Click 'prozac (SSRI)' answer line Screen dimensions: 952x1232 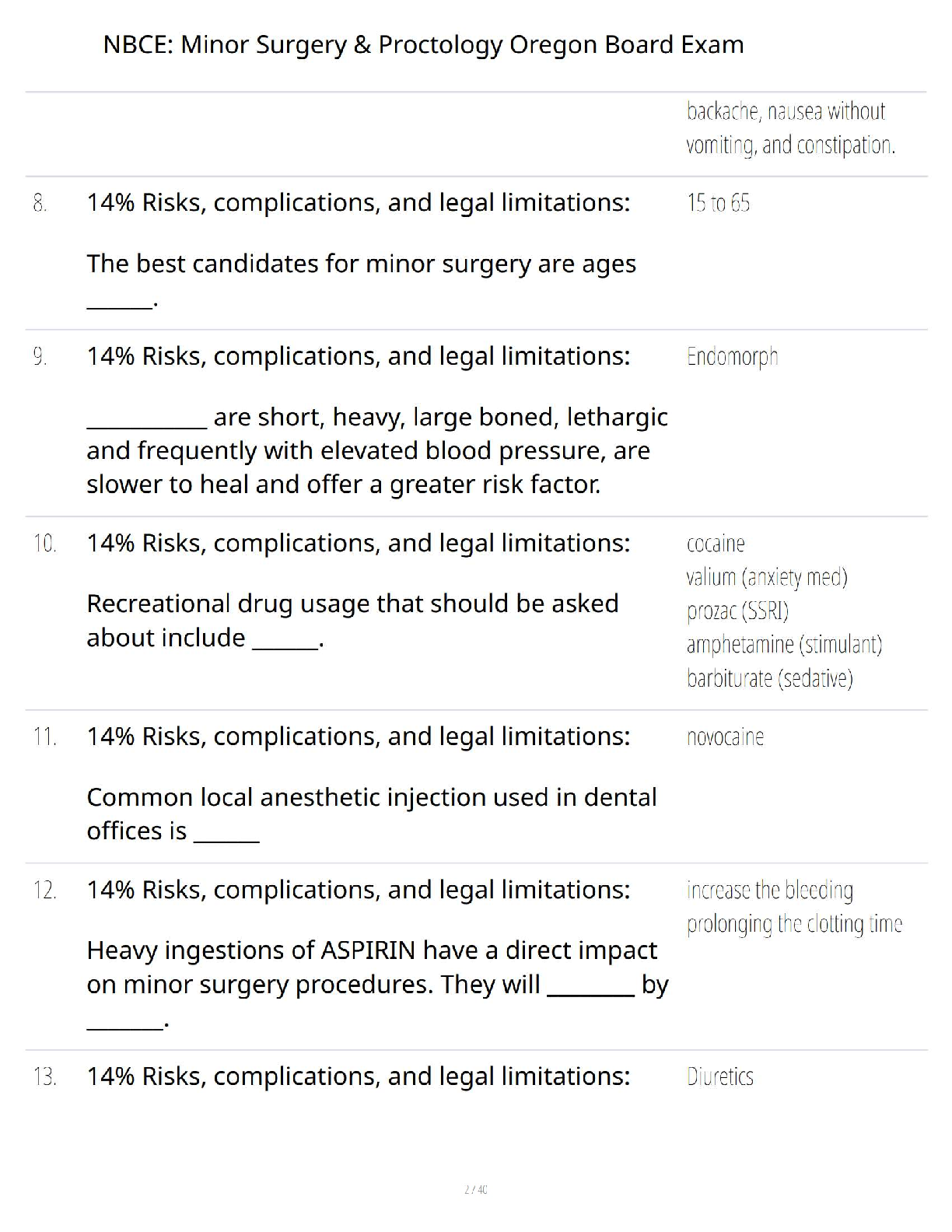737,611
